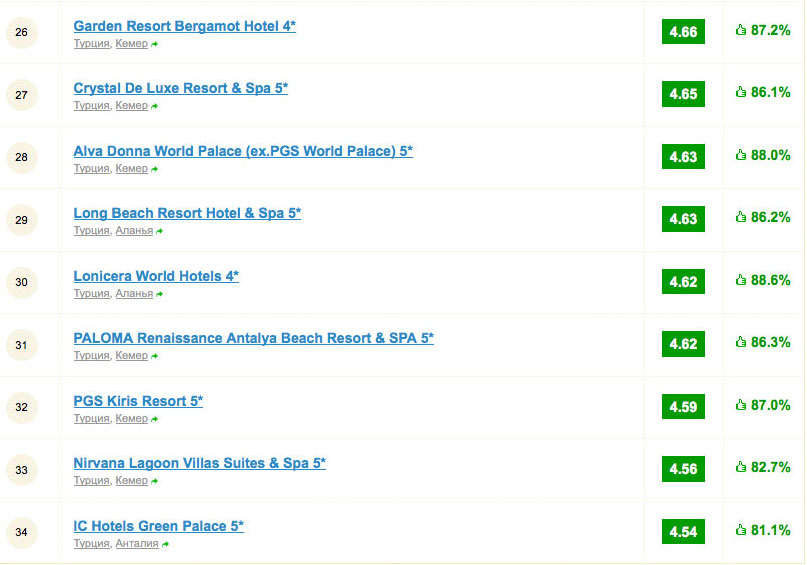Click thumbs-up icon beside 86.1%
This screenshot has height=565, width=807.
pos(741,92)
